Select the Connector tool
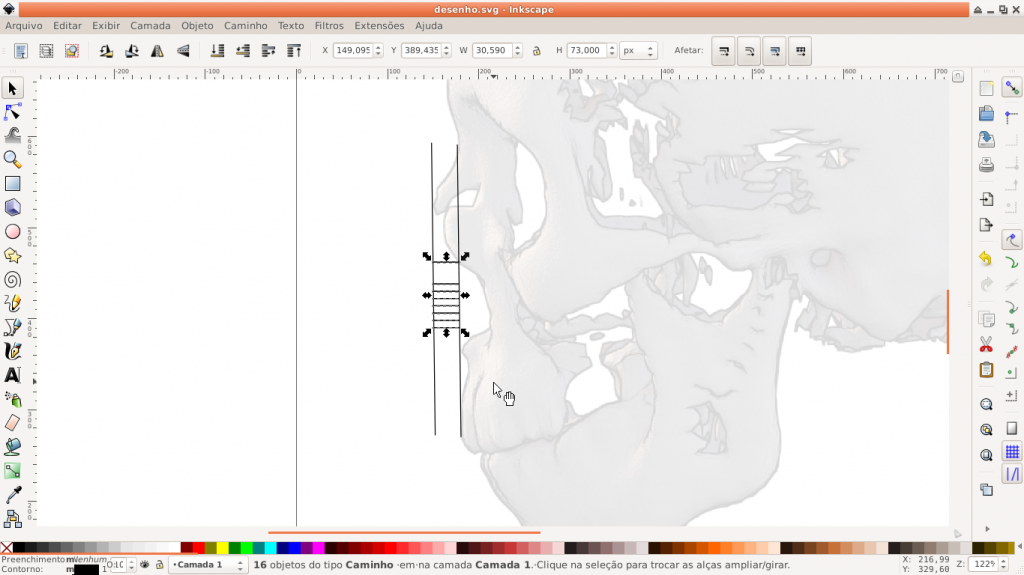 point(12,519)
